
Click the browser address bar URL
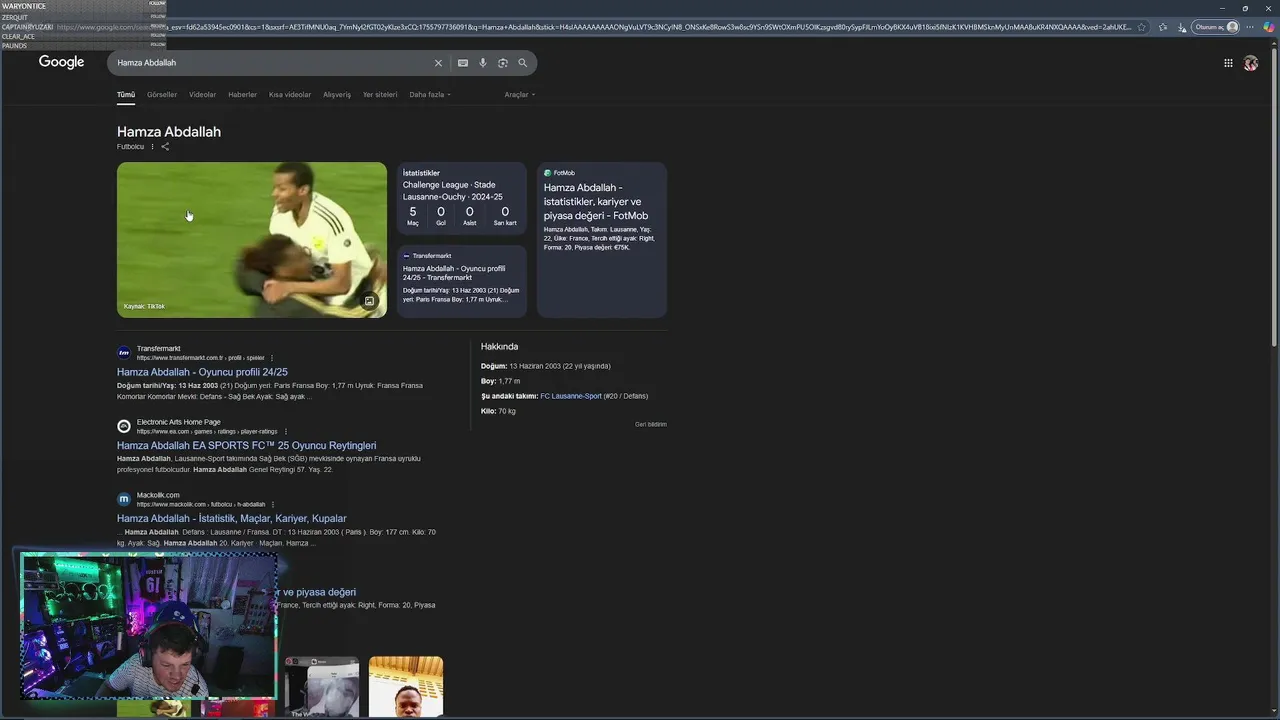(595, 27)
